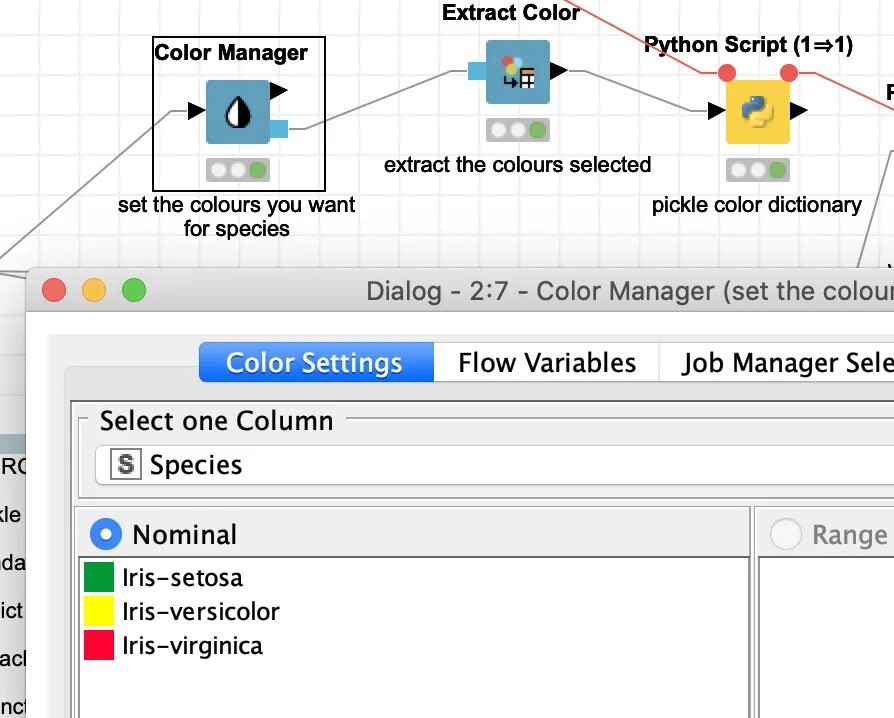The width and height of the screenshot is (894, 718).
Task: Click the Python Script red input port
Action: [726, 72]
